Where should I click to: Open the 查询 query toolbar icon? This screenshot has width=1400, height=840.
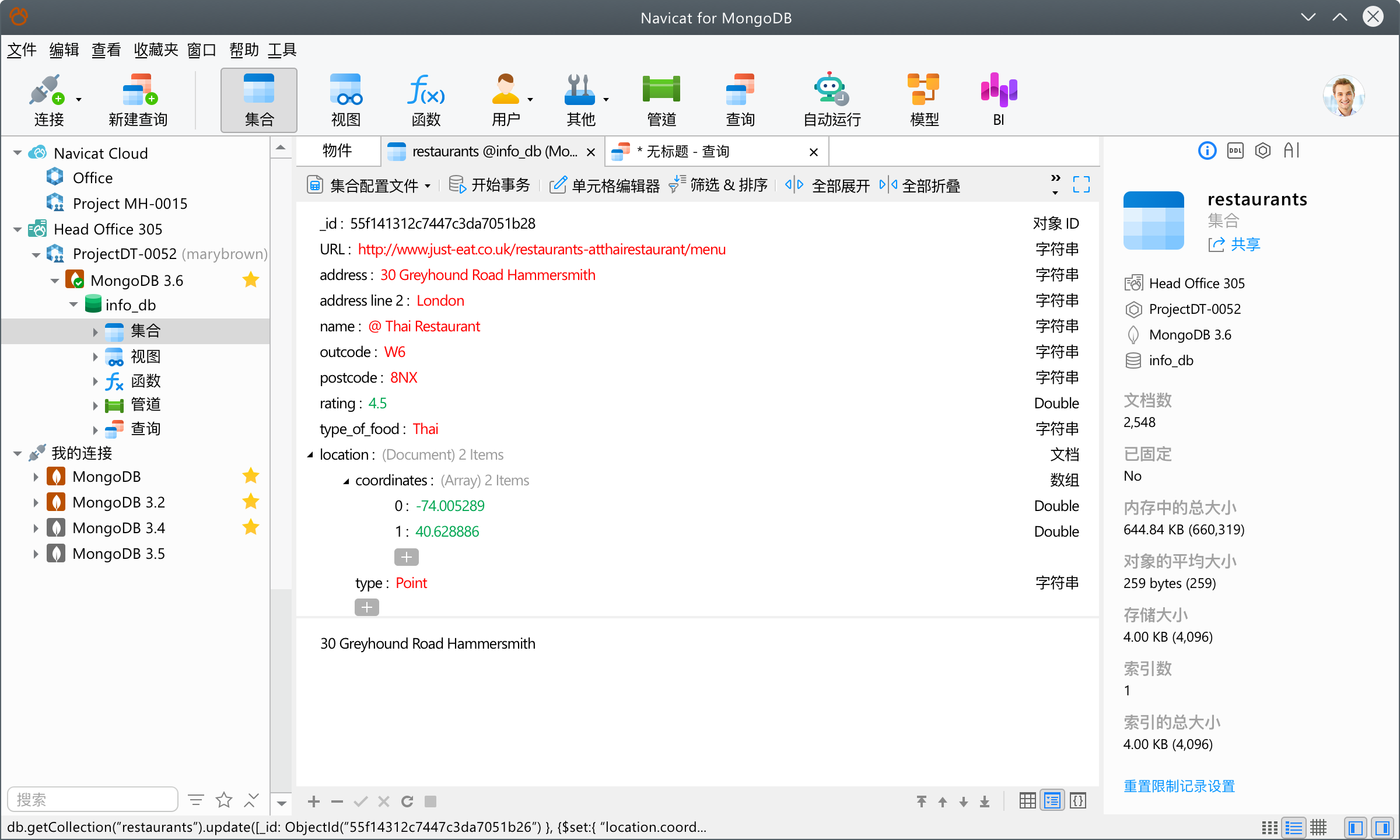coord(740,100)
